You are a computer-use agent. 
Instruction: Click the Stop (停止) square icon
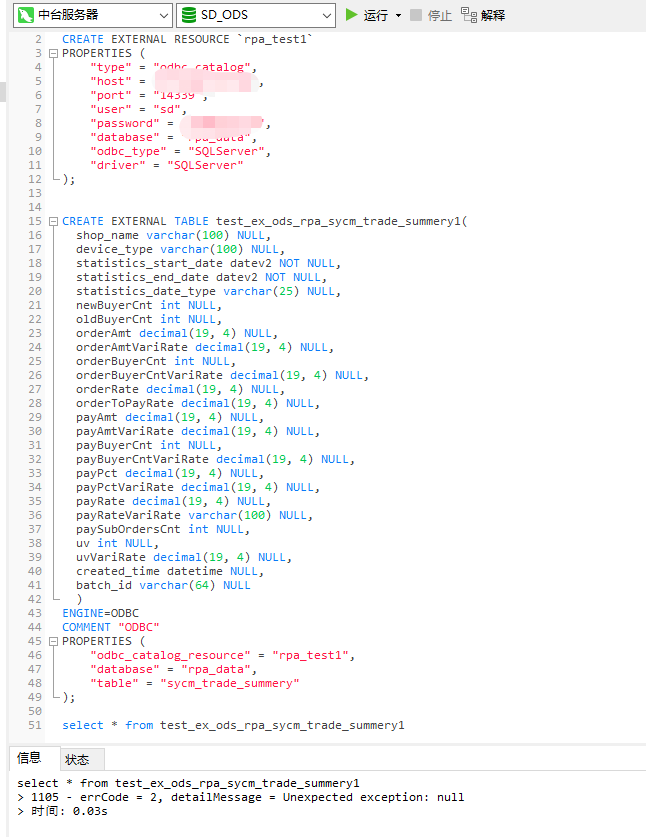[x=416, y=15]
